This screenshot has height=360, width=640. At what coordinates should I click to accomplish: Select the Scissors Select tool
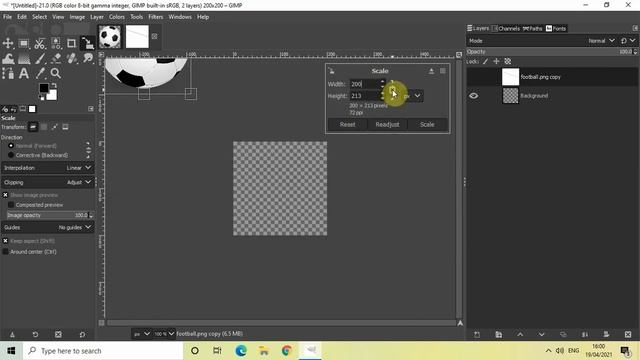click(x=40, y=43)
